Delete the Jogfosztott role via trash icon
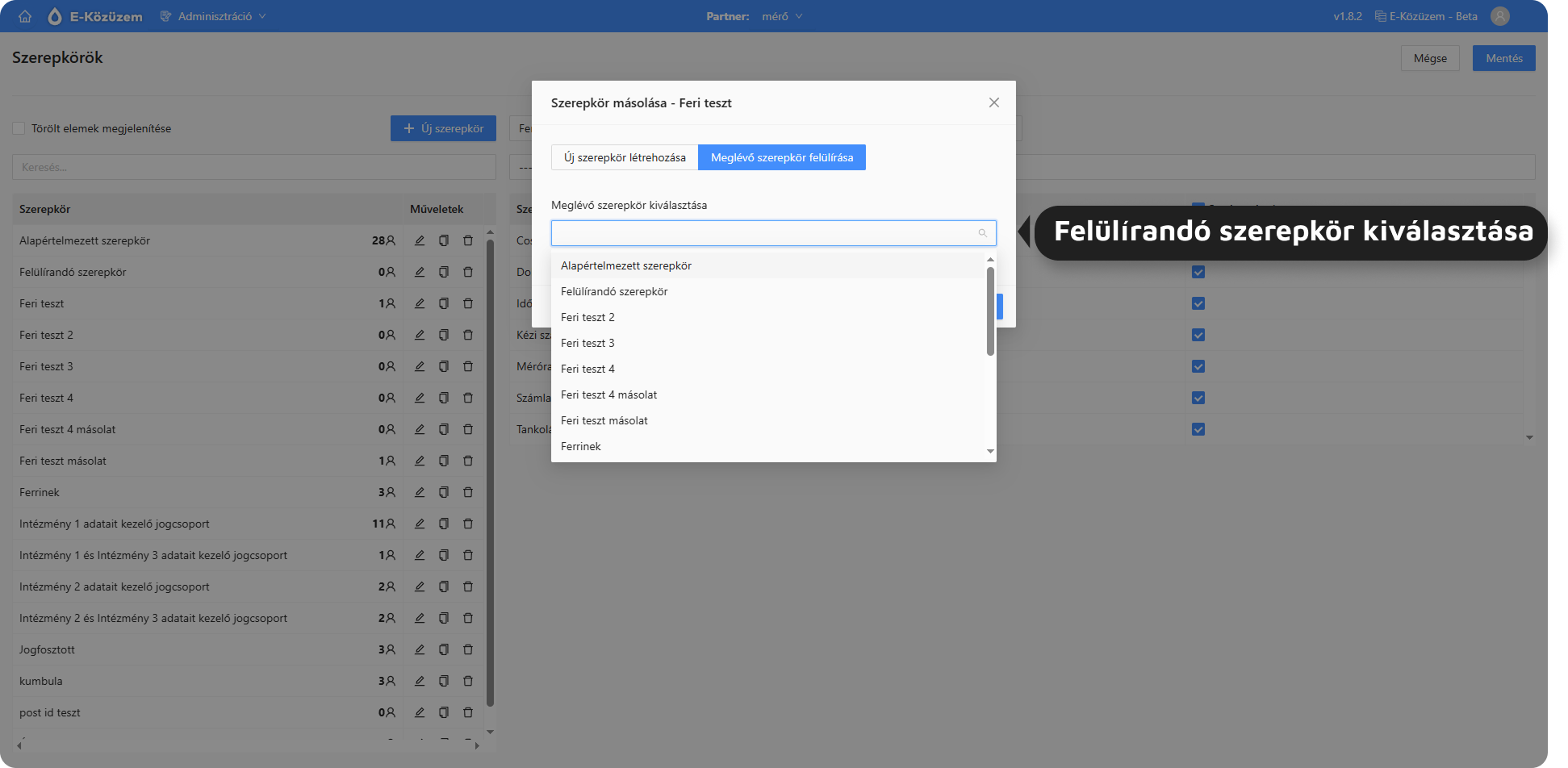Screen dimensions: 1568x768 tap(468, 649)
